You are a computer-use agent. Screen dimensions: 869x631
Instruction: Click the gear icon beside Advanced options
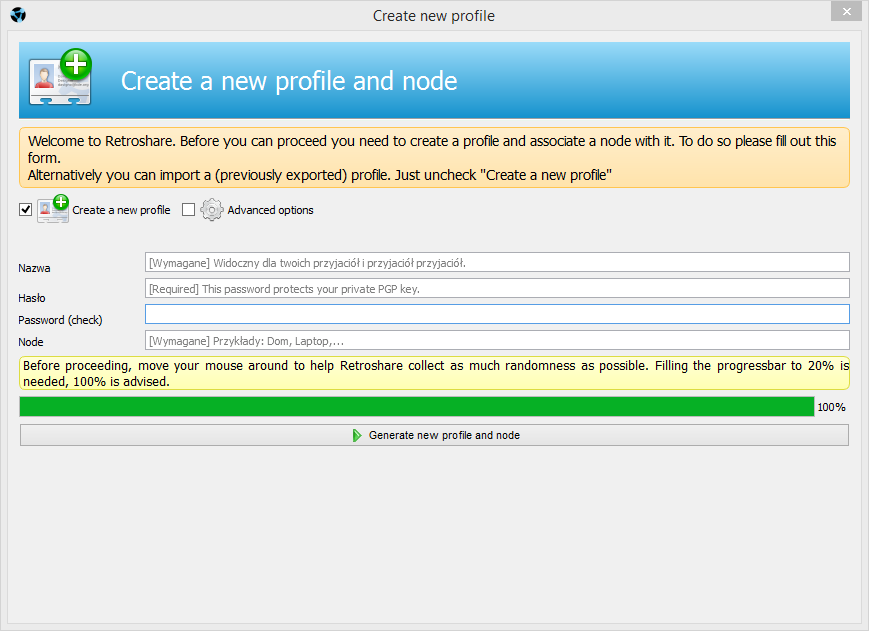[x=211, y=210]
